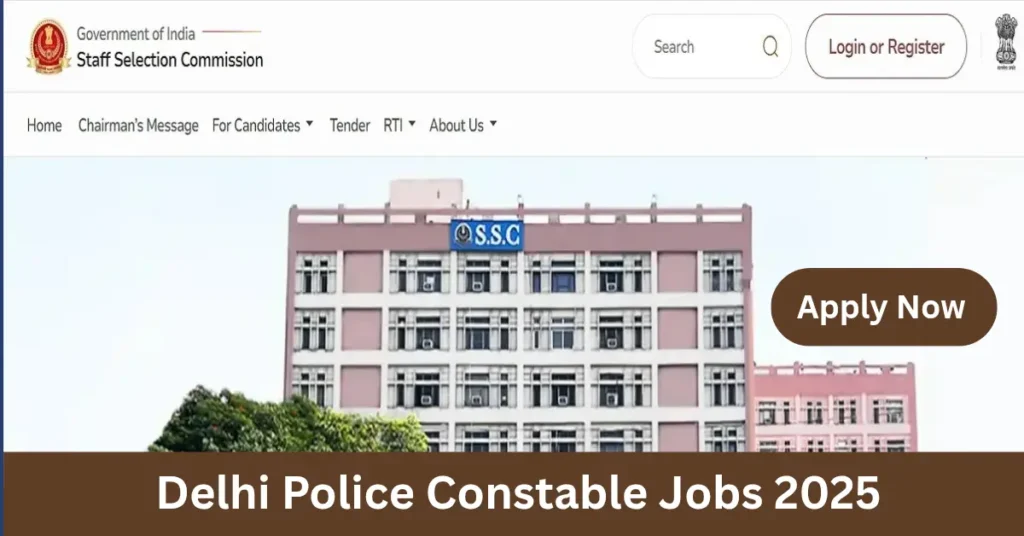Open the Home menu item

coord(44,125)
